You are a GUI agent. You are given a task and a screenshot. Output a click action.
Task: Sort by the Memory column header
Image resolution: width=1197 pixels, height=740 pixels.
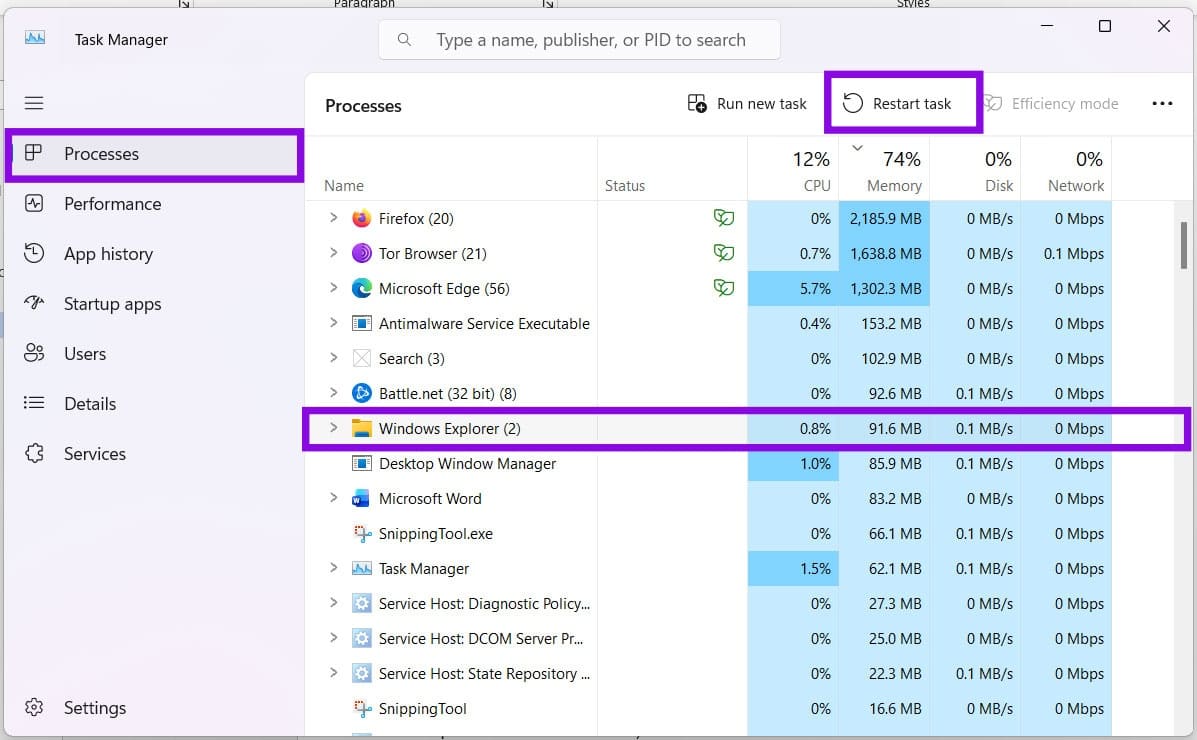tap(884, 169)
